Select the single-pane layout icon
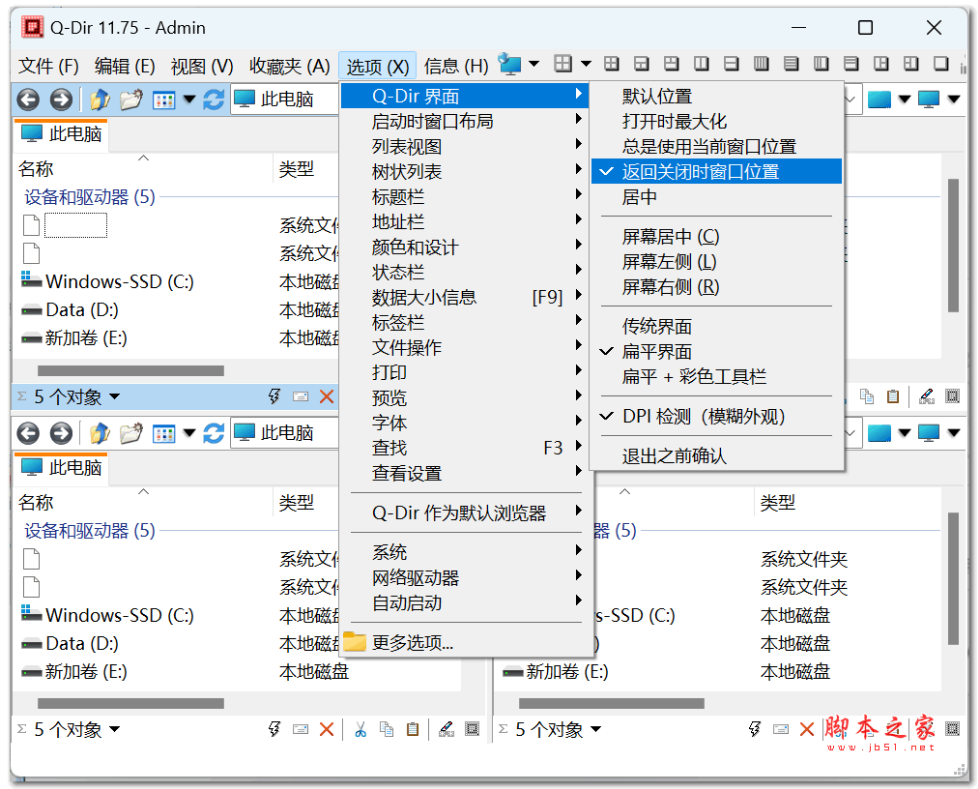978x789 pixels. click(x=941, y=64)
